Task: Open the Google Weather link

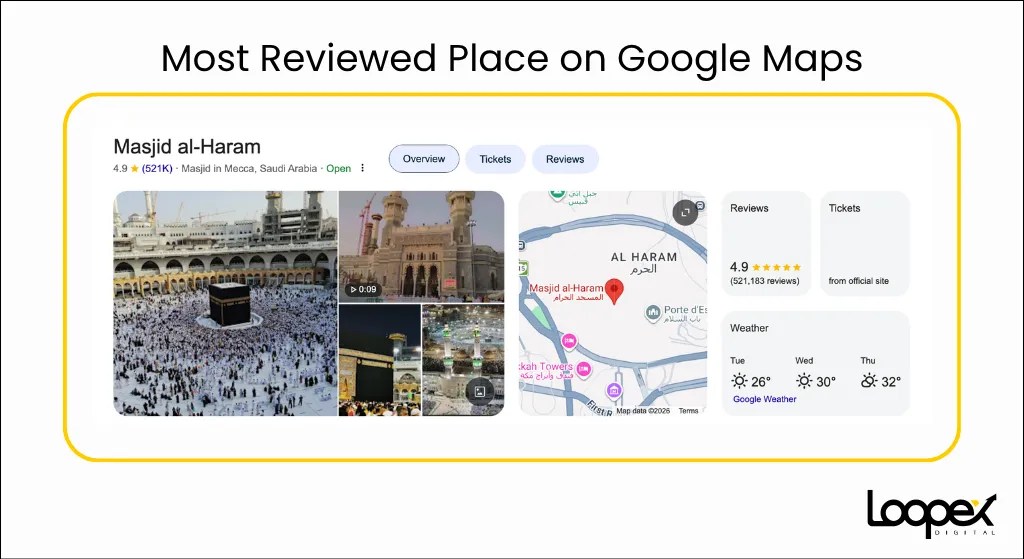Action: 764,399
